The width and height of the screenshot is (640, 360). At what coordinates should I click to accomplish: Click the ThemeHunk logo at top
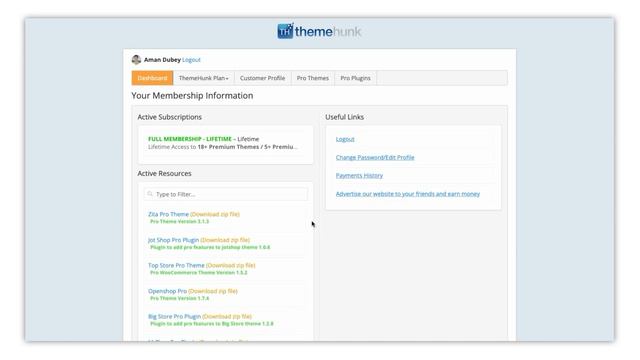point(319,31)
